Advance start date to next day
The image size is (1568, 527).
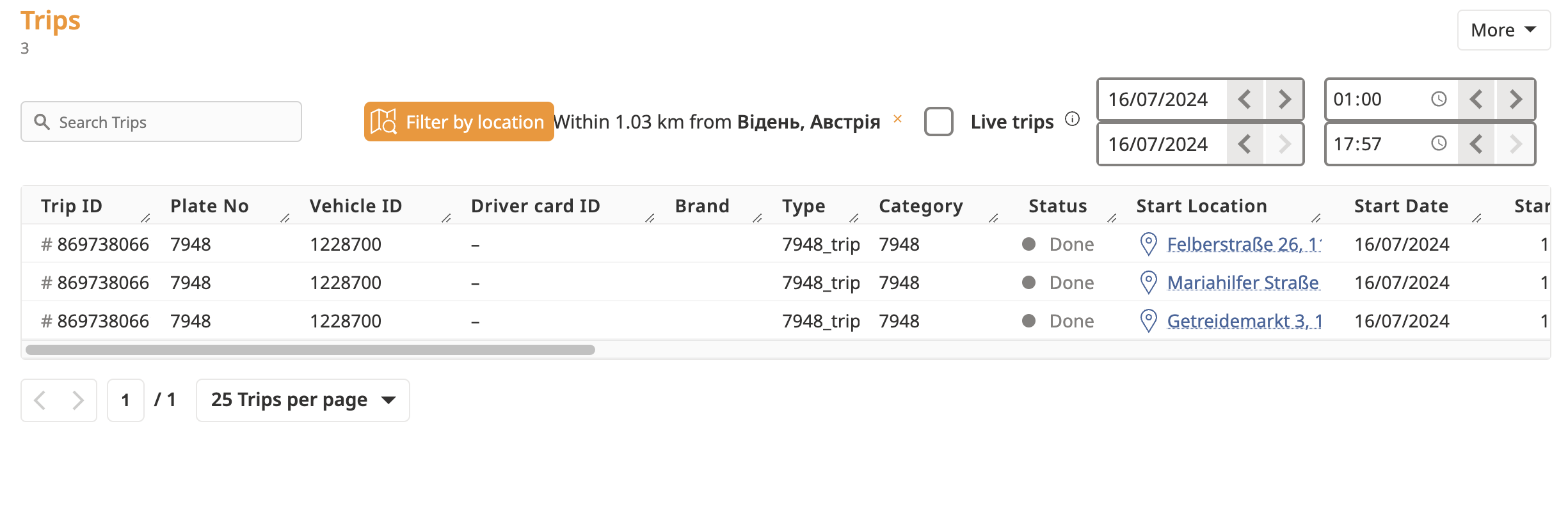[1284, 99]
